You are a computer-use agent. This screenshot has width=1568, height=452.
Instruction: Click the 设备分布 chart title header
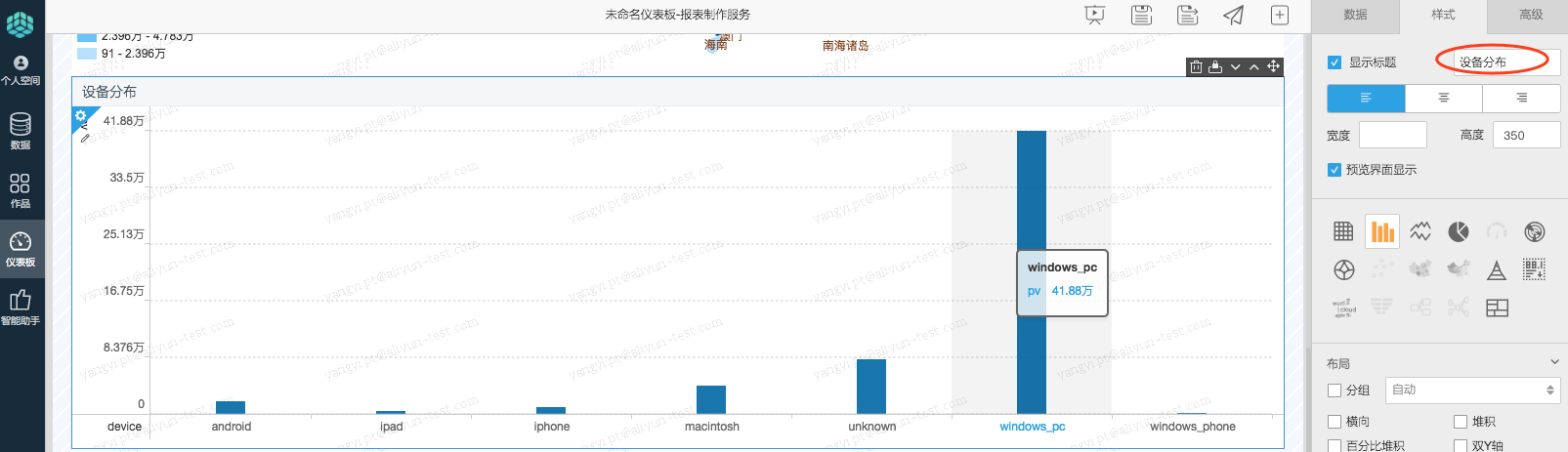(109, 92)
